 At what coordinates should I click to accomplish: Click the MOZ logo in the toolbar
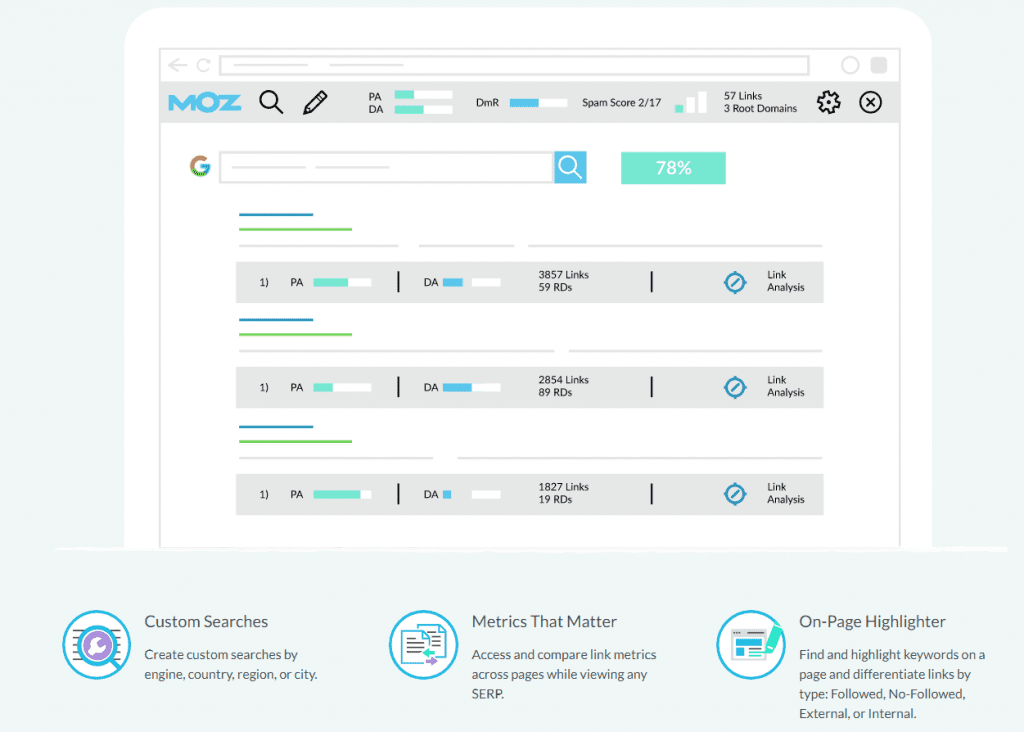click(x=204, y=102)
